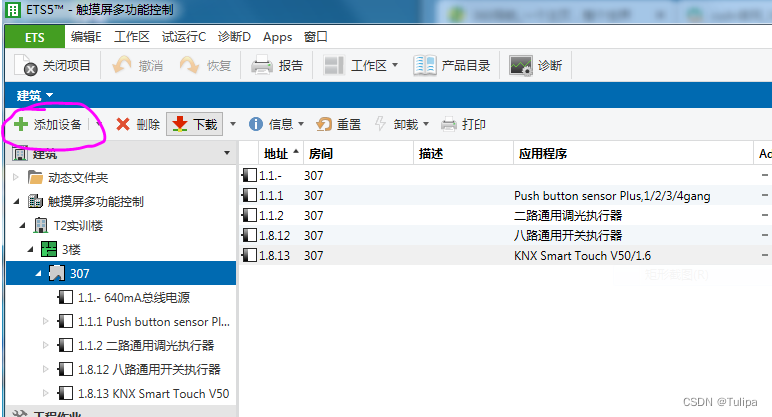Open the 编辑E menu
This screenshot has height=417, width=772.
click(x=86, y=37)
